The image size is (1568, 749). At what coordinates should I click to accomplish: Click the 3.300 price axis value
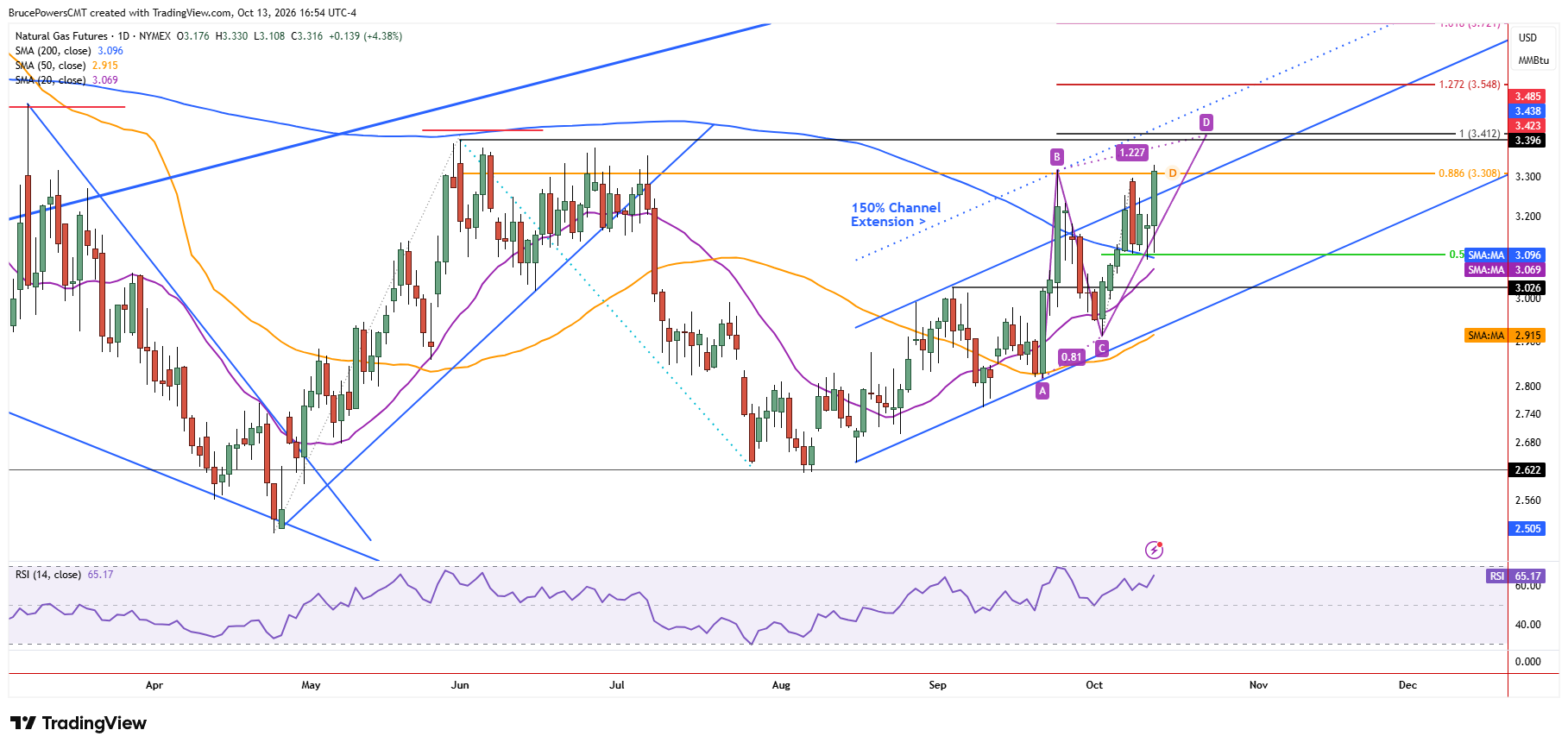[x=1527, y=177]
